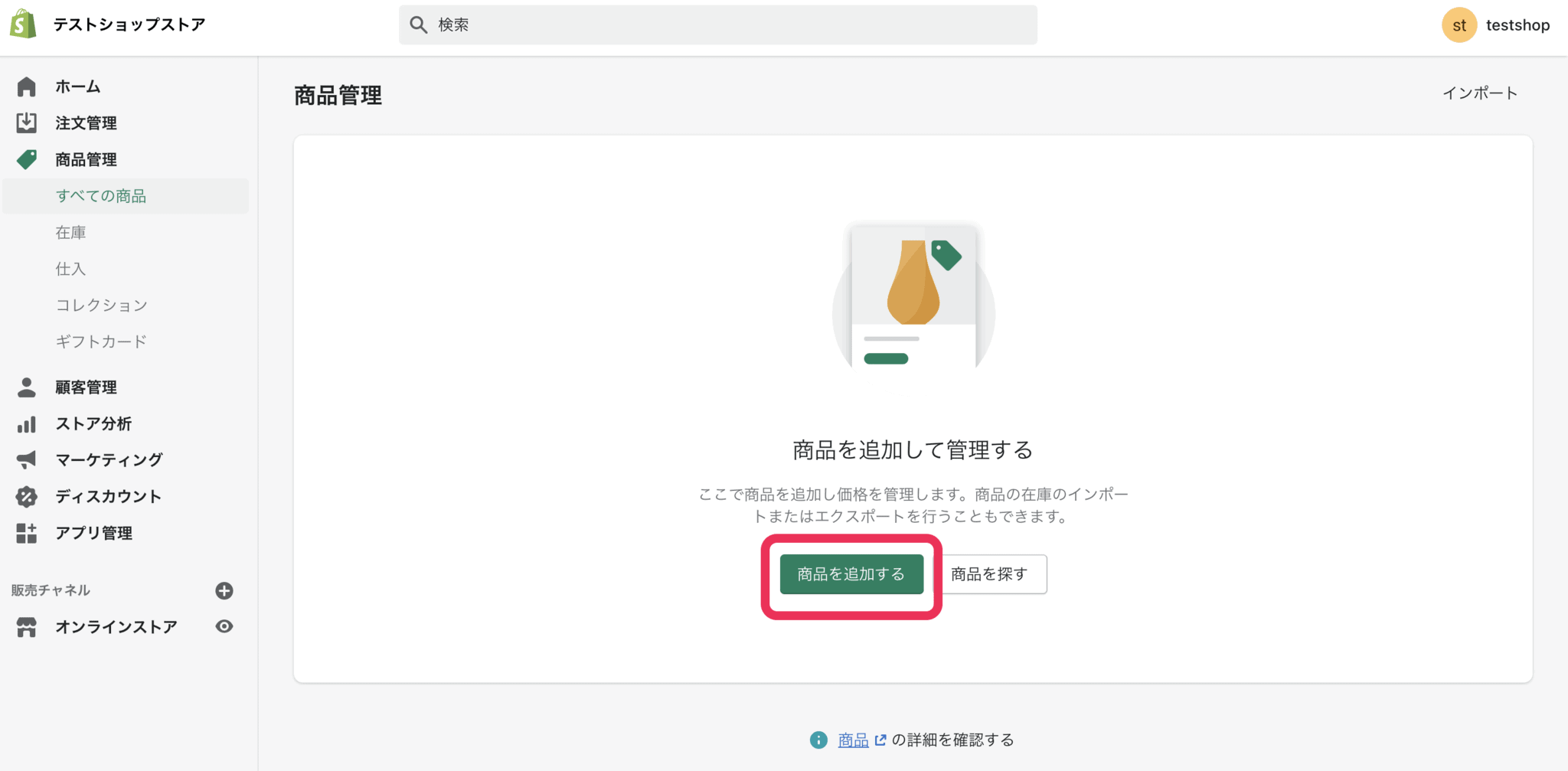1568x771 pixels.
Task: Click the インポート link
Action: click(1480, 93)
